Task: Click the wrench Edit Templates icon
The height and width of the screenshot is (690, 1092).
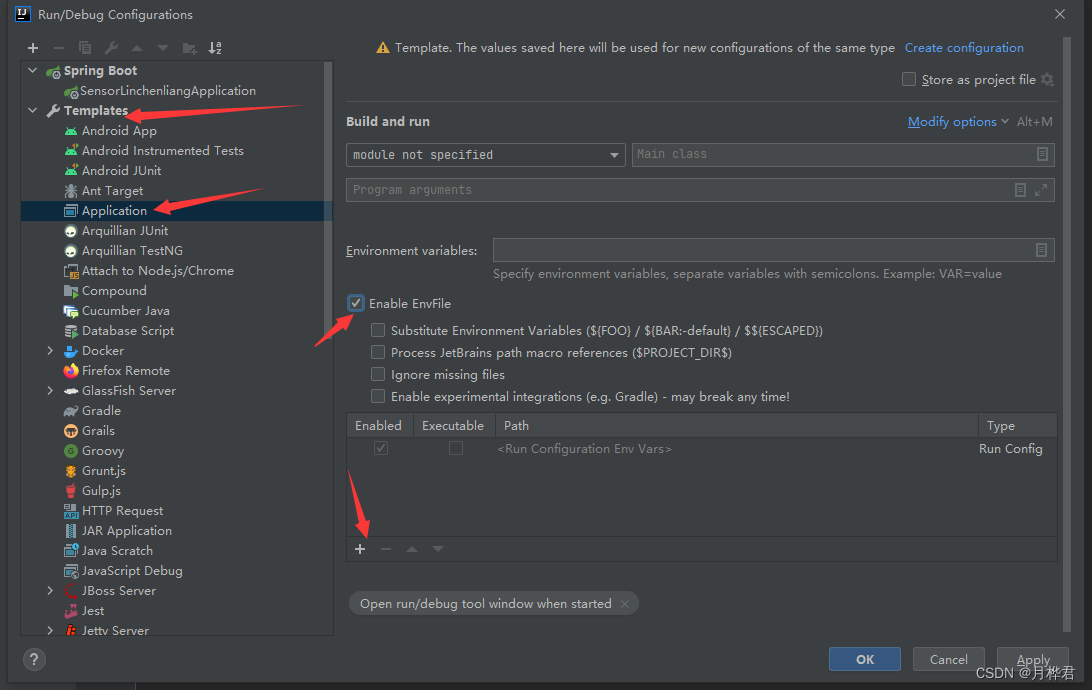Action: 111,48
